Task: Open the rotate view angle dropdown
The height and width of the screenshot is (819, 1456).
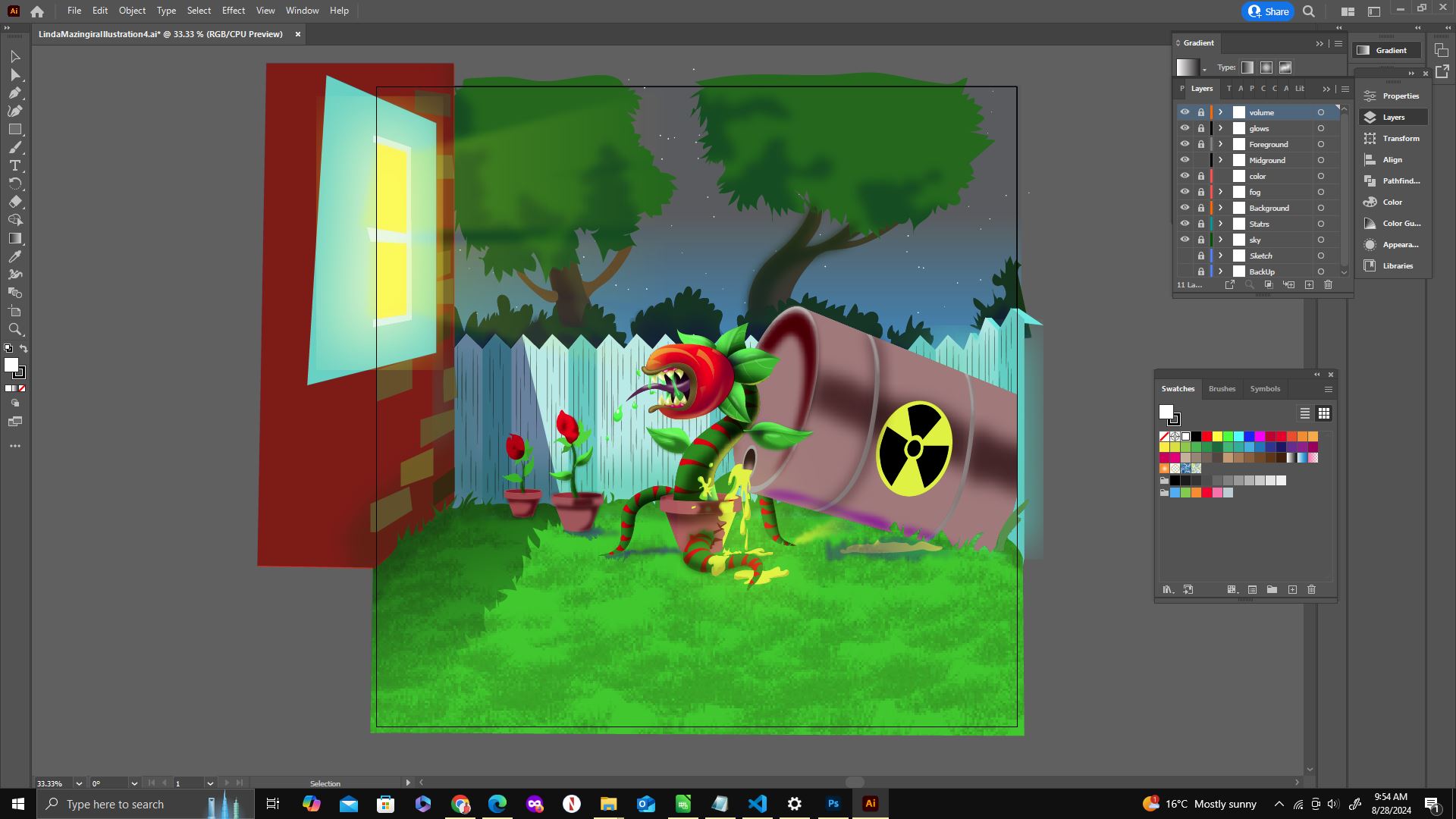Action: tap(134, 783)
